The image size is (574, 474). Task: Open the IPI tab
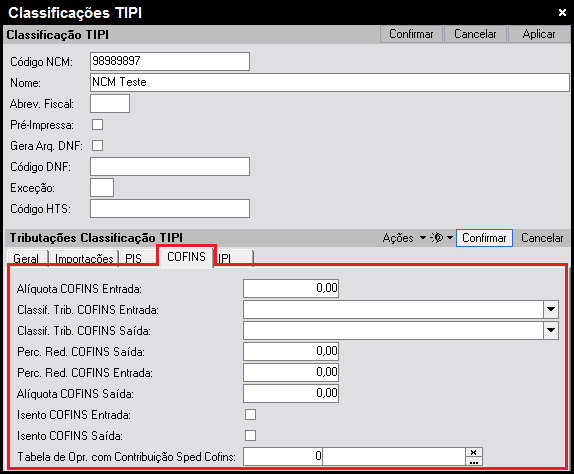(x=234, y=259)
